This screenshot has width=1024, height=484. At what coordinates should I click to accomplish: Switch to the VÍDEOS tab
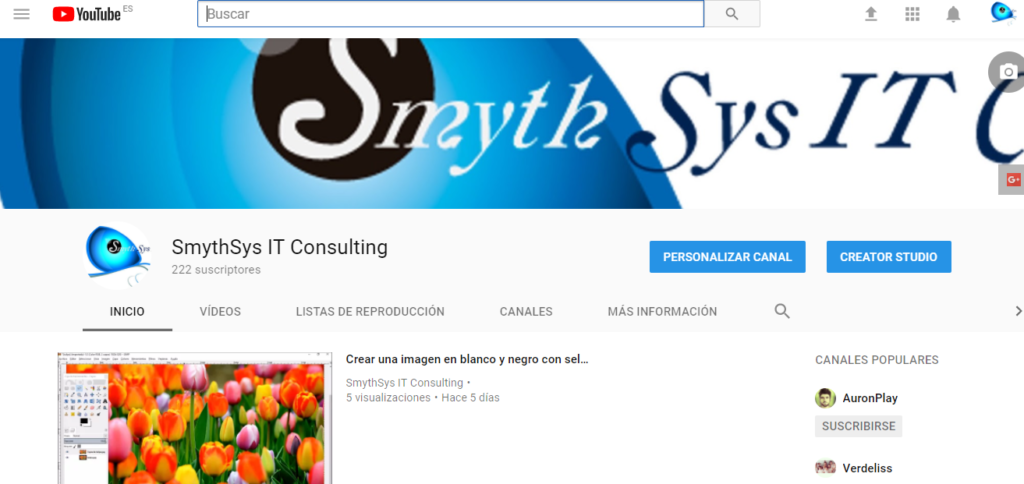coord(220,312)
